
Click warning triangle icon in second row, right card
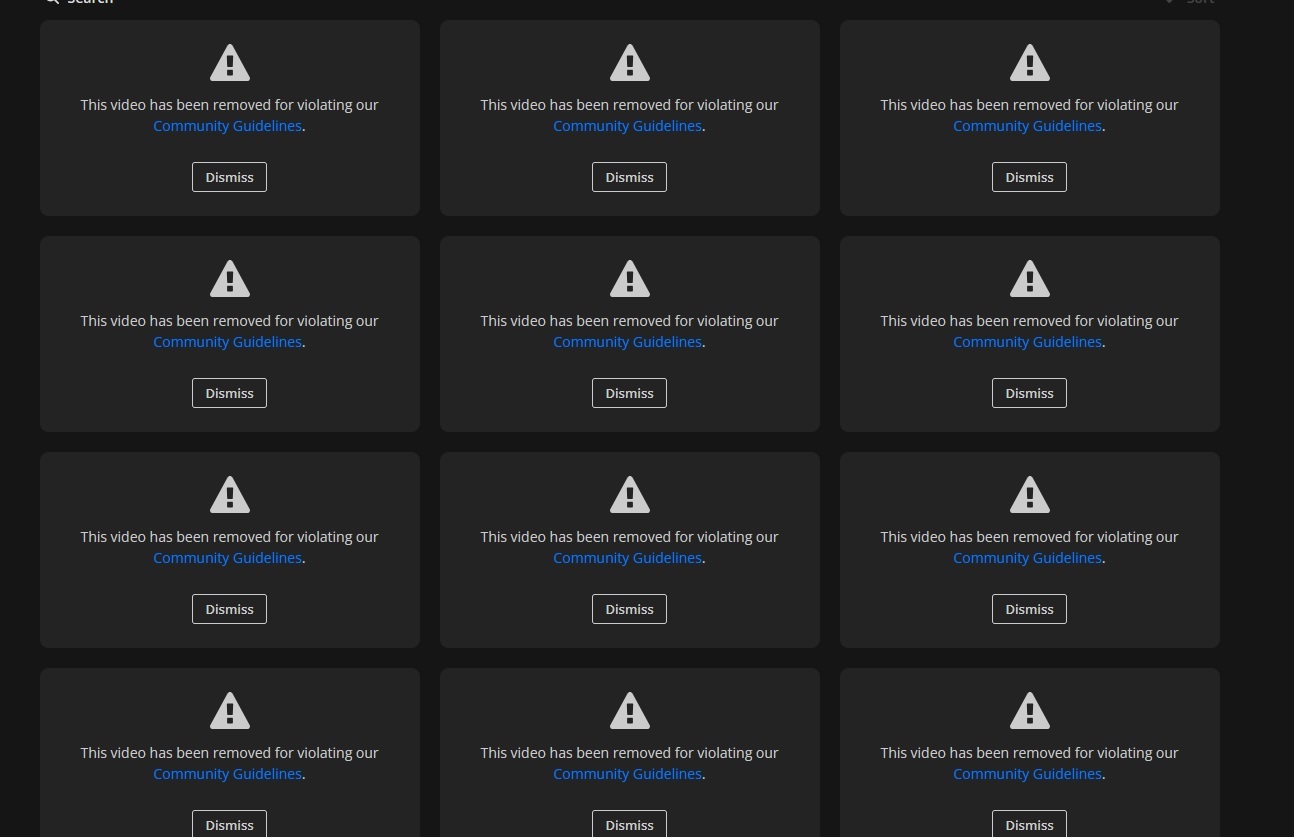coord(1029,280)
